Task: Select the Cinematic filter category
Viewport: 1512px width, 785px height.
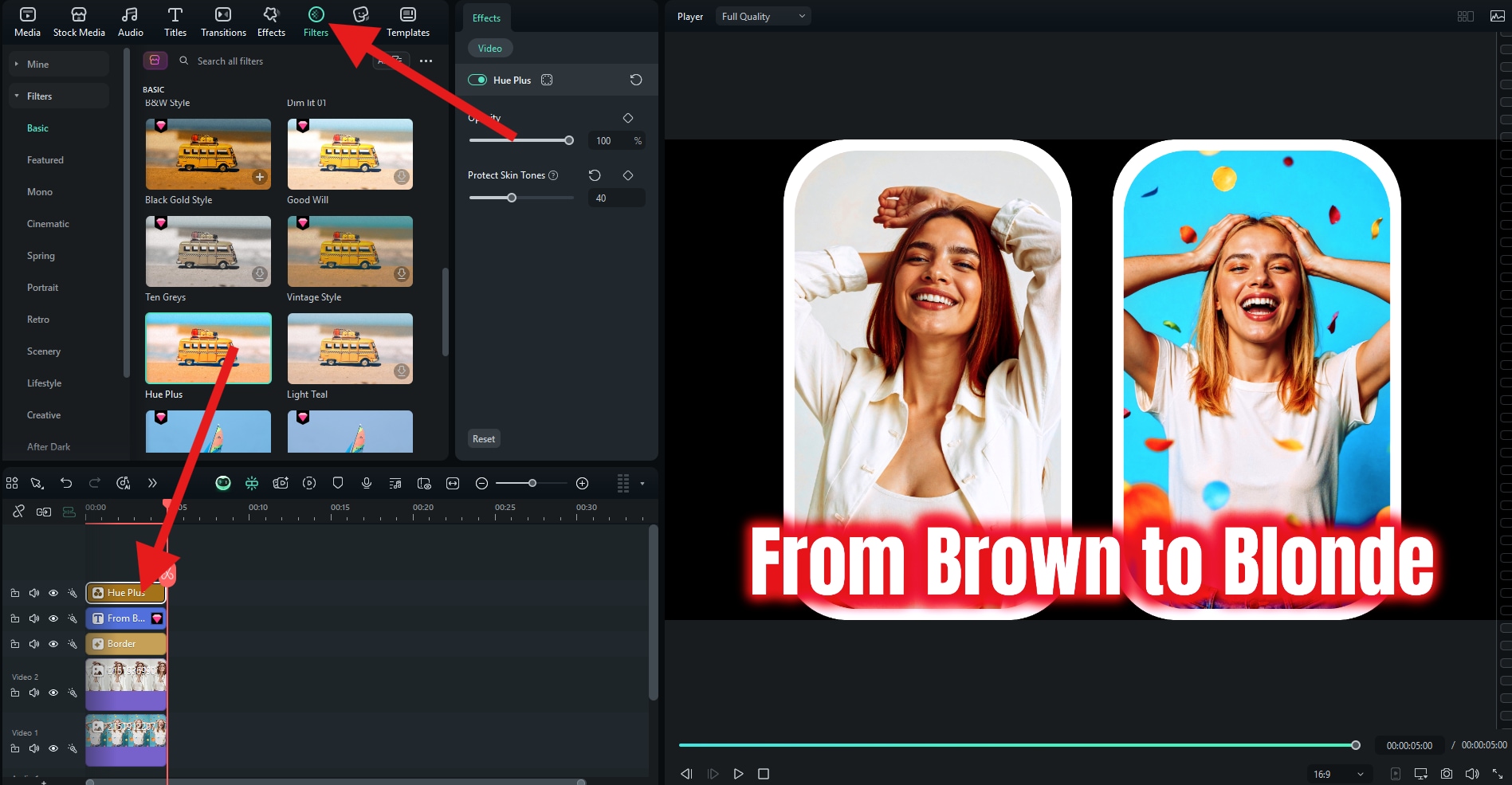Action: (x=48, y=224)
